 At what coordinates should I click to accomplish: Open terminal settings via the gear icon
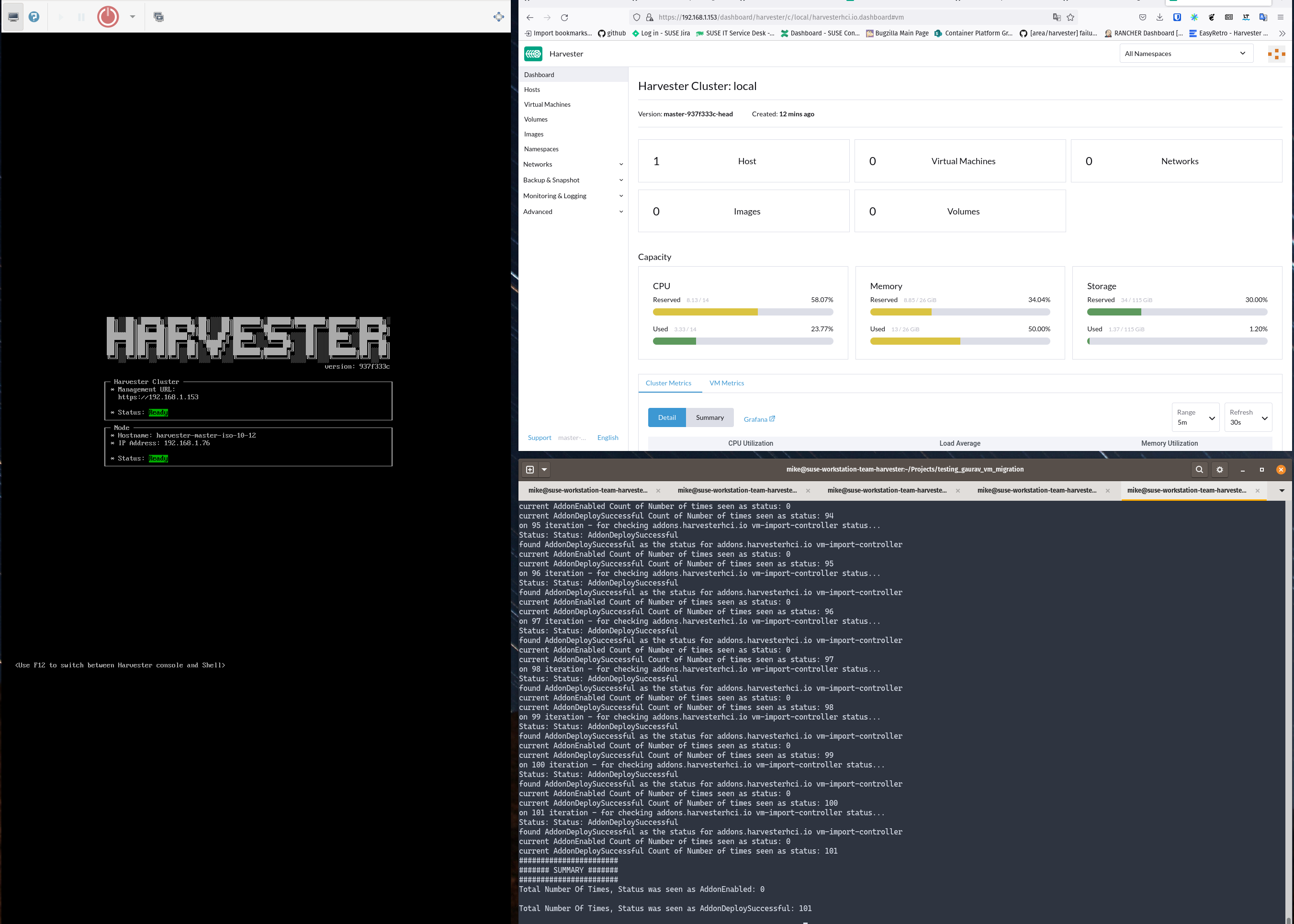click(x=1219, y=469)
